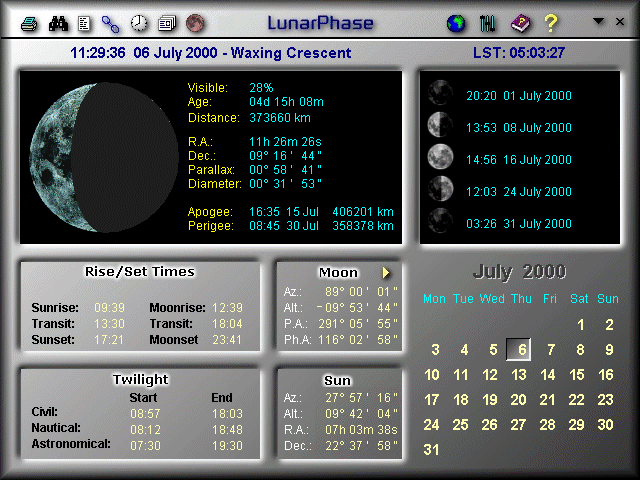The image size is (640, 480).
Task: Click the large waxing crescent moon image
Action: tap(104, 157)
